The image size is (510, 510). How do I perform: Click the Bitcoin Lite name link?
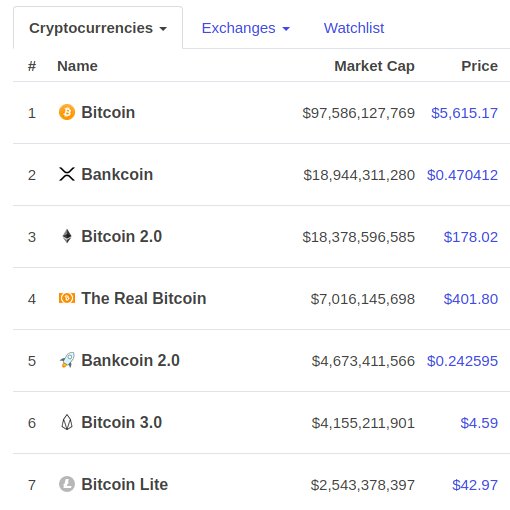tap(125, 484)
